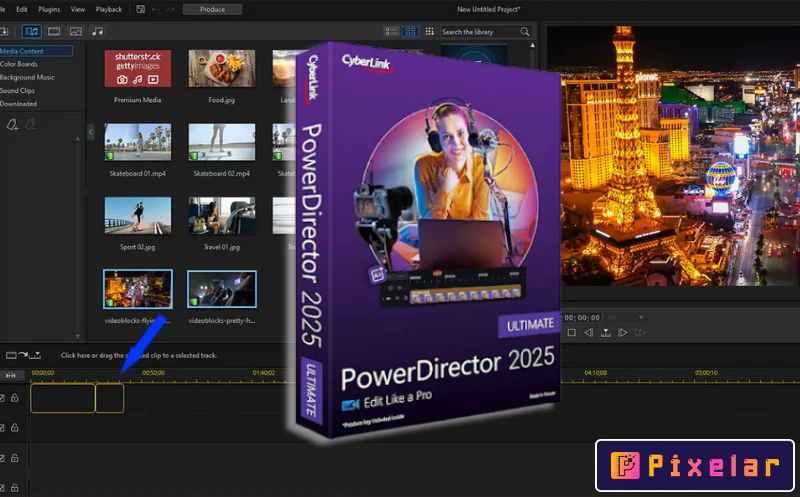800x497 pixels.
Task: Open the Edit menu
Action: 21,9
